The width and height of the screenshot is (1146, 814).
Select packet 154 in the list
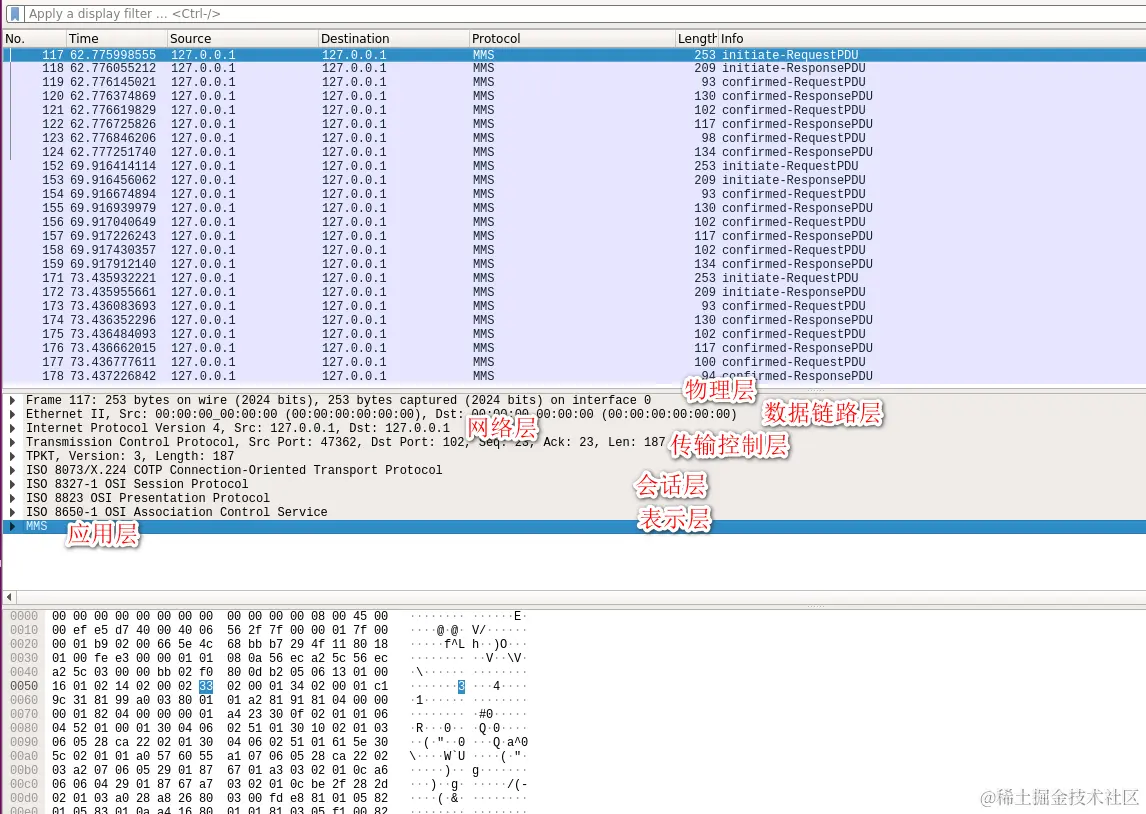click(574, 194)
